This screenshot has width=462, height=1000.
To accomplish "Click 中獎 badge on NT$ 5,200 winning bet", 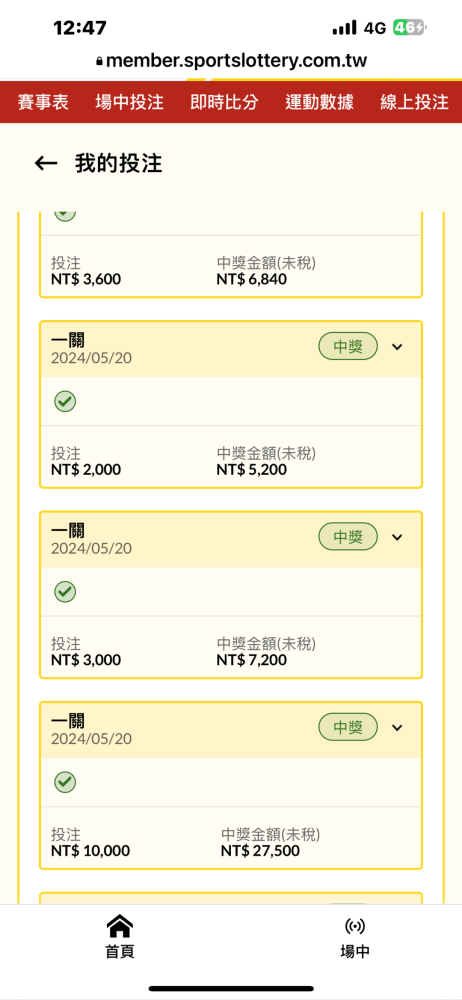I will coord(348,347).
